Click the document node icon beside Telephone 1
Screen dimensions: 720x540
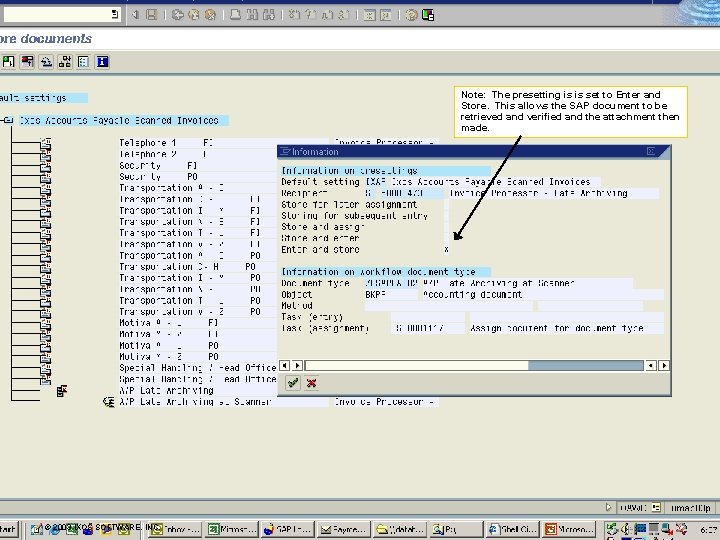pyautogui.click(x=45, y=144)
